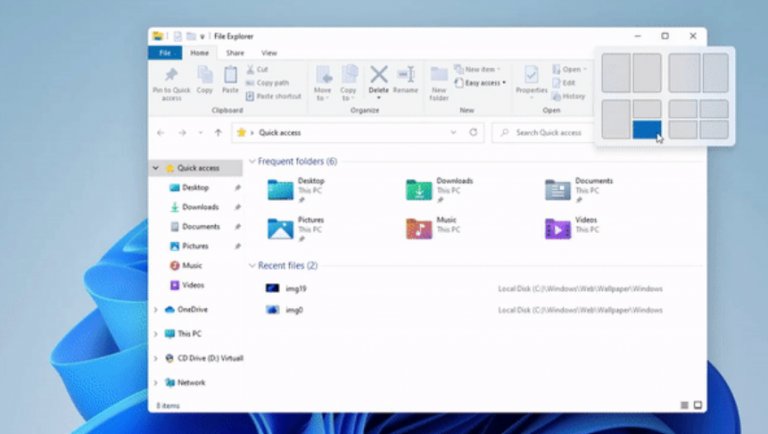Click the Music frequent folder icon

(419, 229)
